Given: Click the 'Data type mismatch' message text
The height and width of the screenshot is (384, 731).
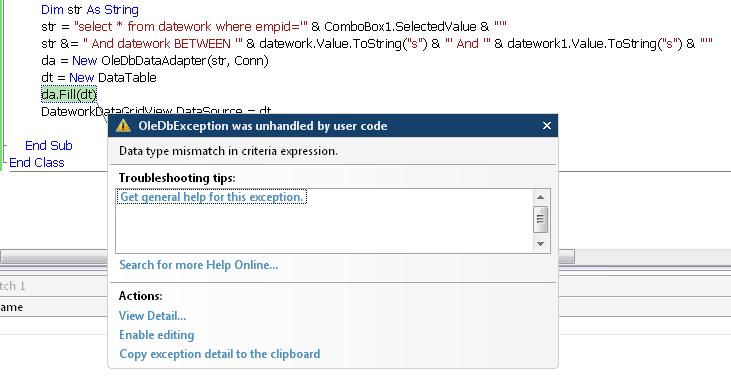Looking at the screenshot, I should tap(228, 151).
